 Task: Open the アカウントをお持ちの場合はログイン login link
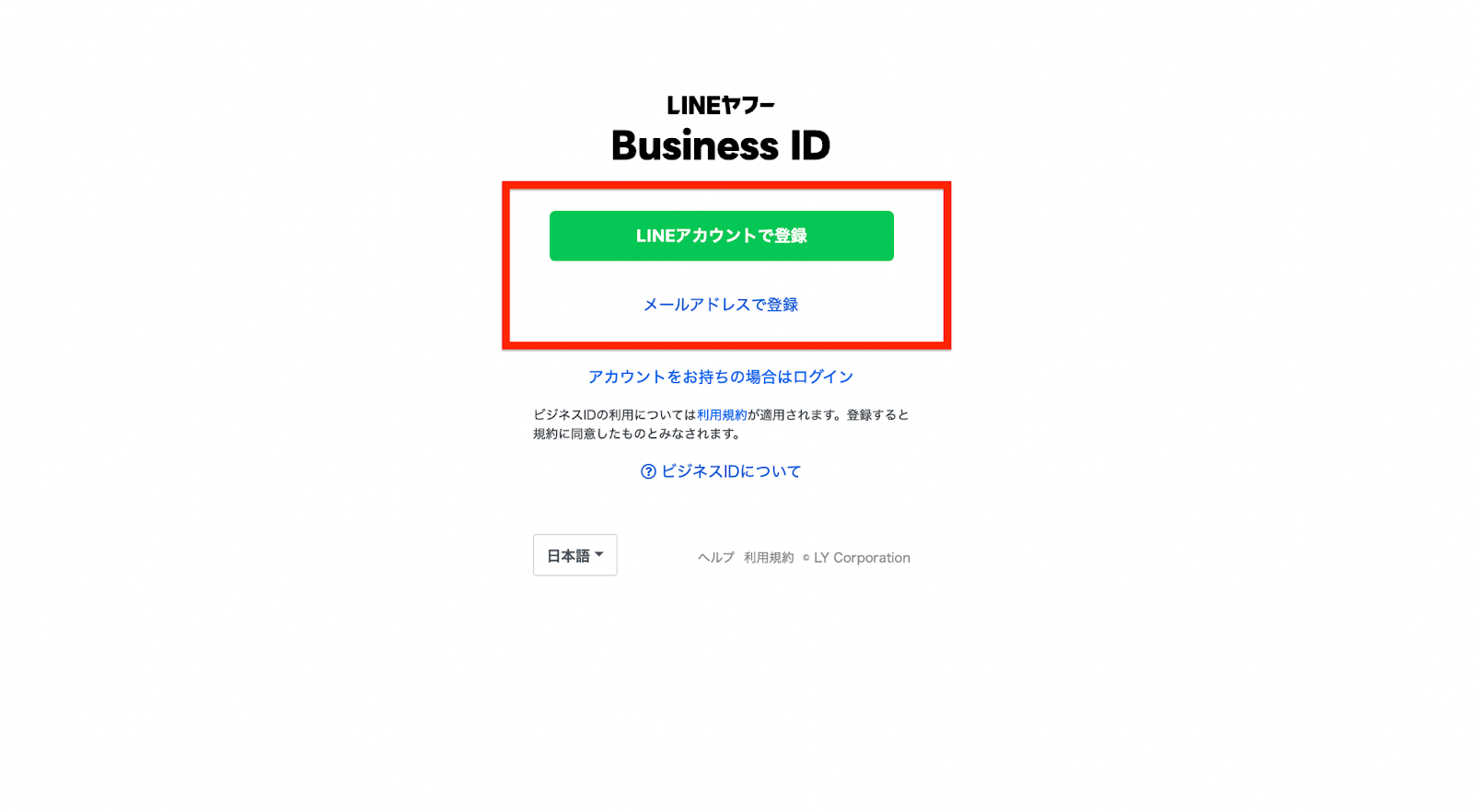(x=721, y=377)
